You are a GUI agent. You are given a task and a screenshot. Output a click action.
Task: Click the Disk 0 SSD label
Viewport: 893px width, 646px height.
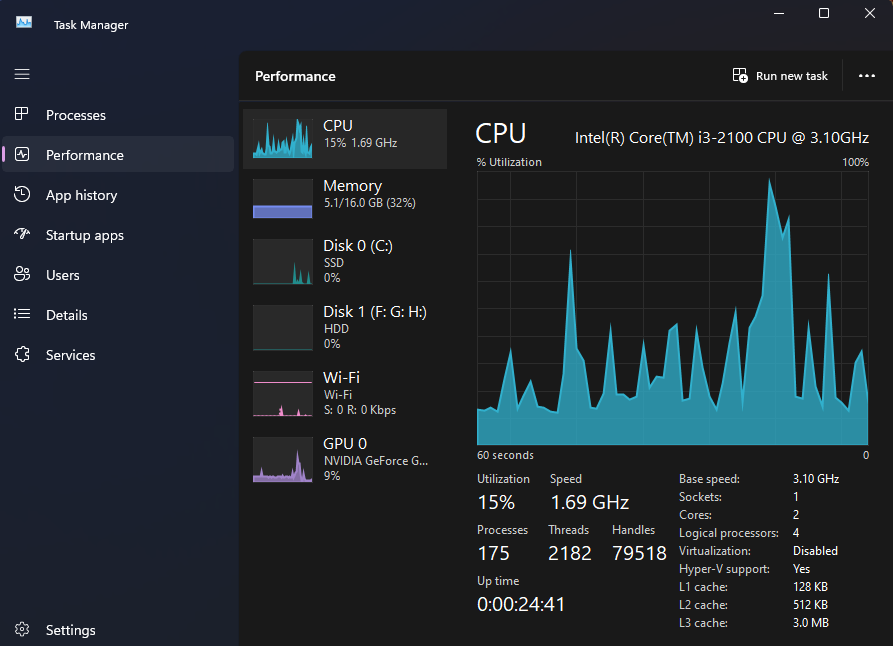pos(334,263)
